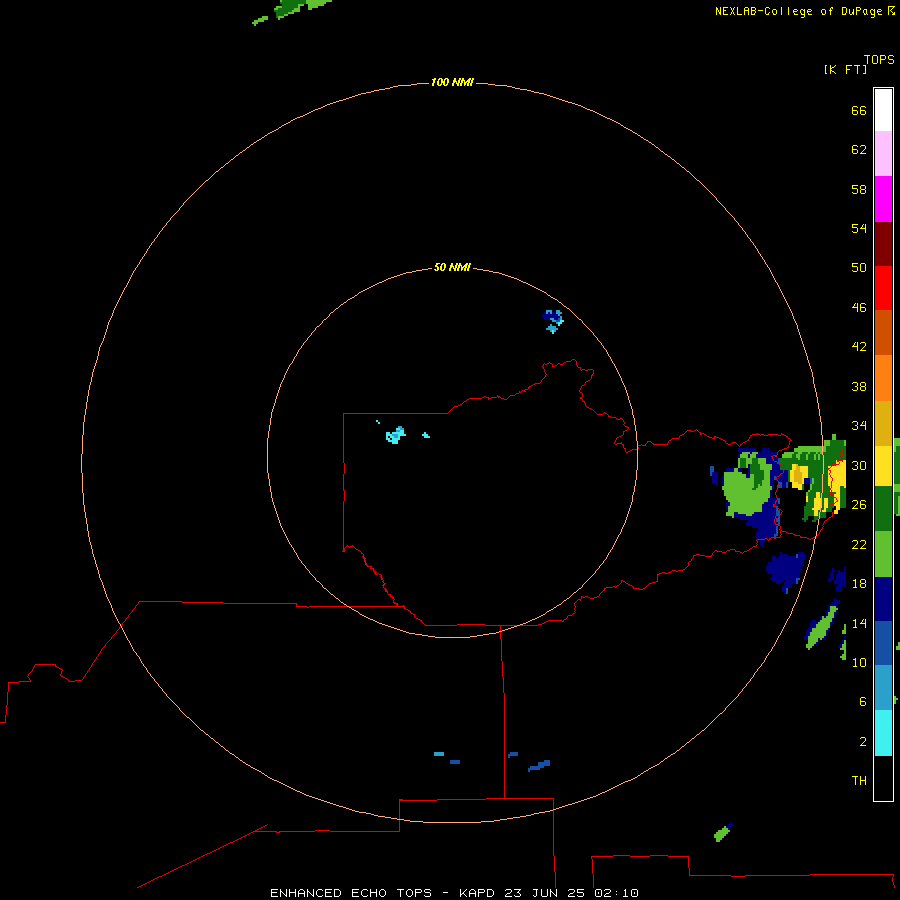Select the 14 legend value
Viewport: 900px width, 900px height.
859,623
